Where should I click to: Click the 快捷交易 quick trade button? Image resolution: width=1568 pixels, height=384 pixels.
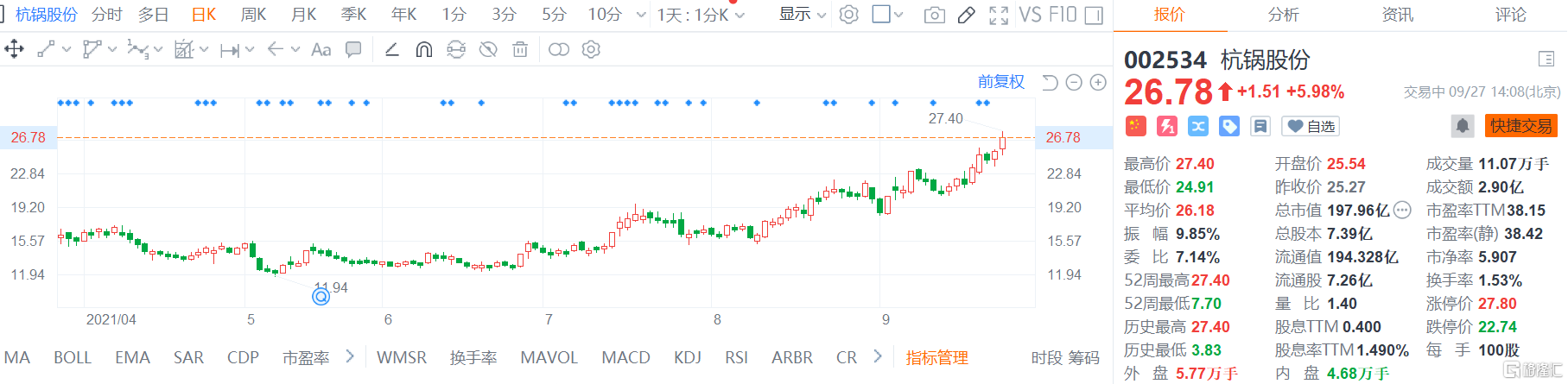coord(1521,126)
